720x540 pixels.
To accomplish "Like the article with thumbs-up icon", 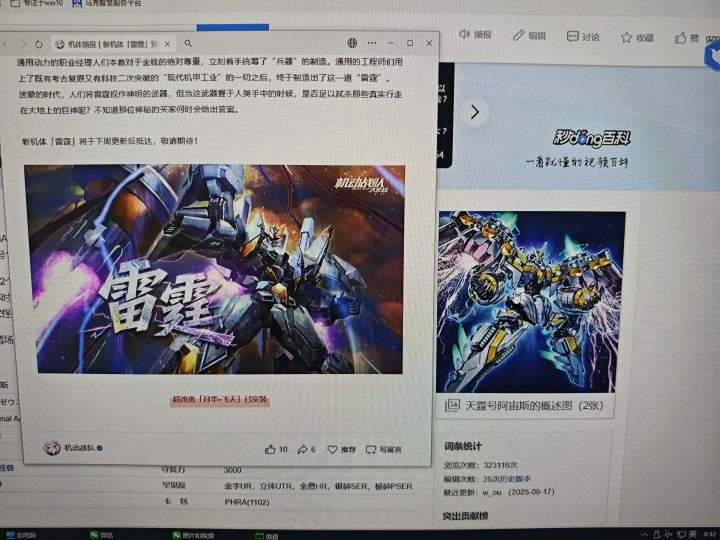I will pyautogui.click(x=270, y=450).
